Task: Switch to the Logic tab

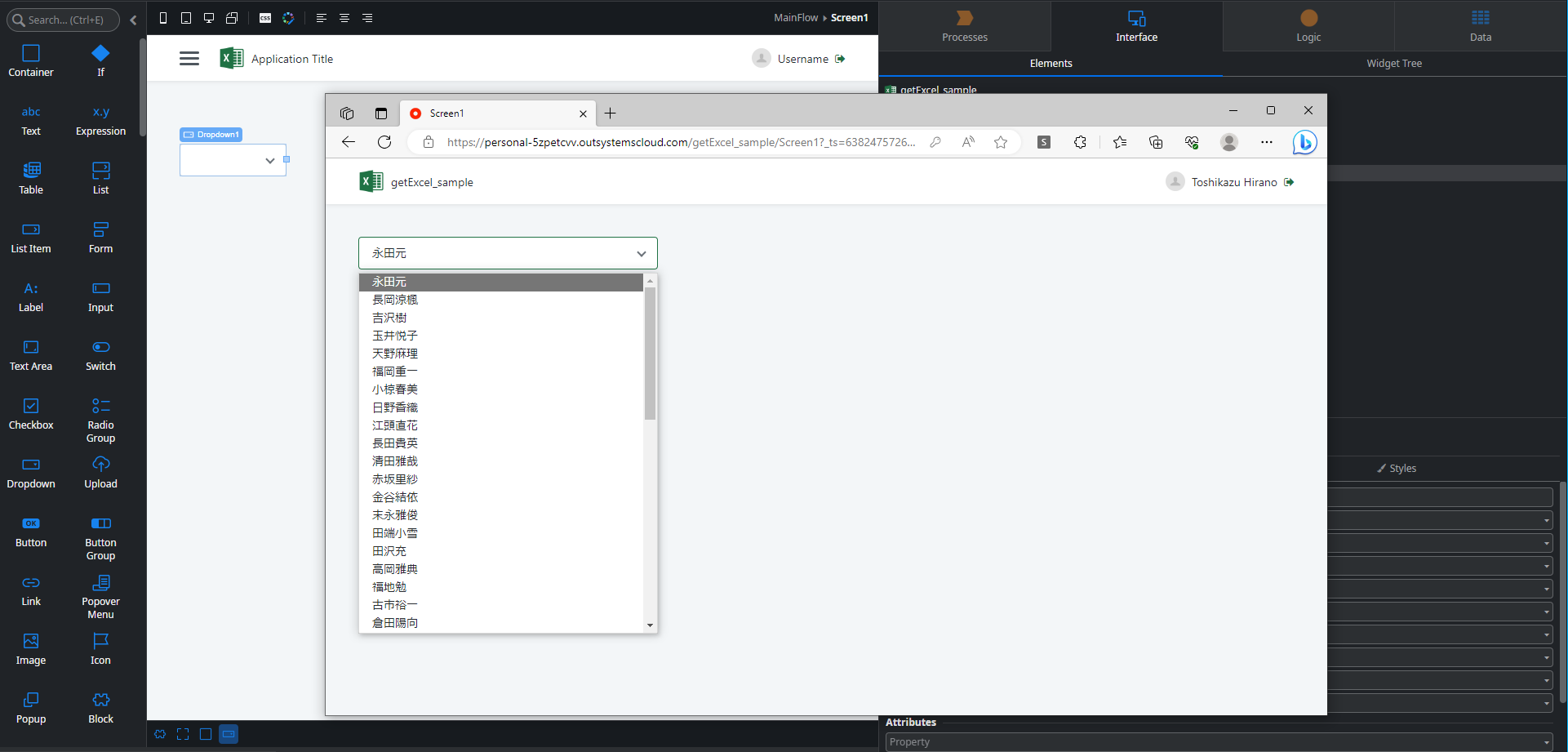Action: coord(1308,26)
